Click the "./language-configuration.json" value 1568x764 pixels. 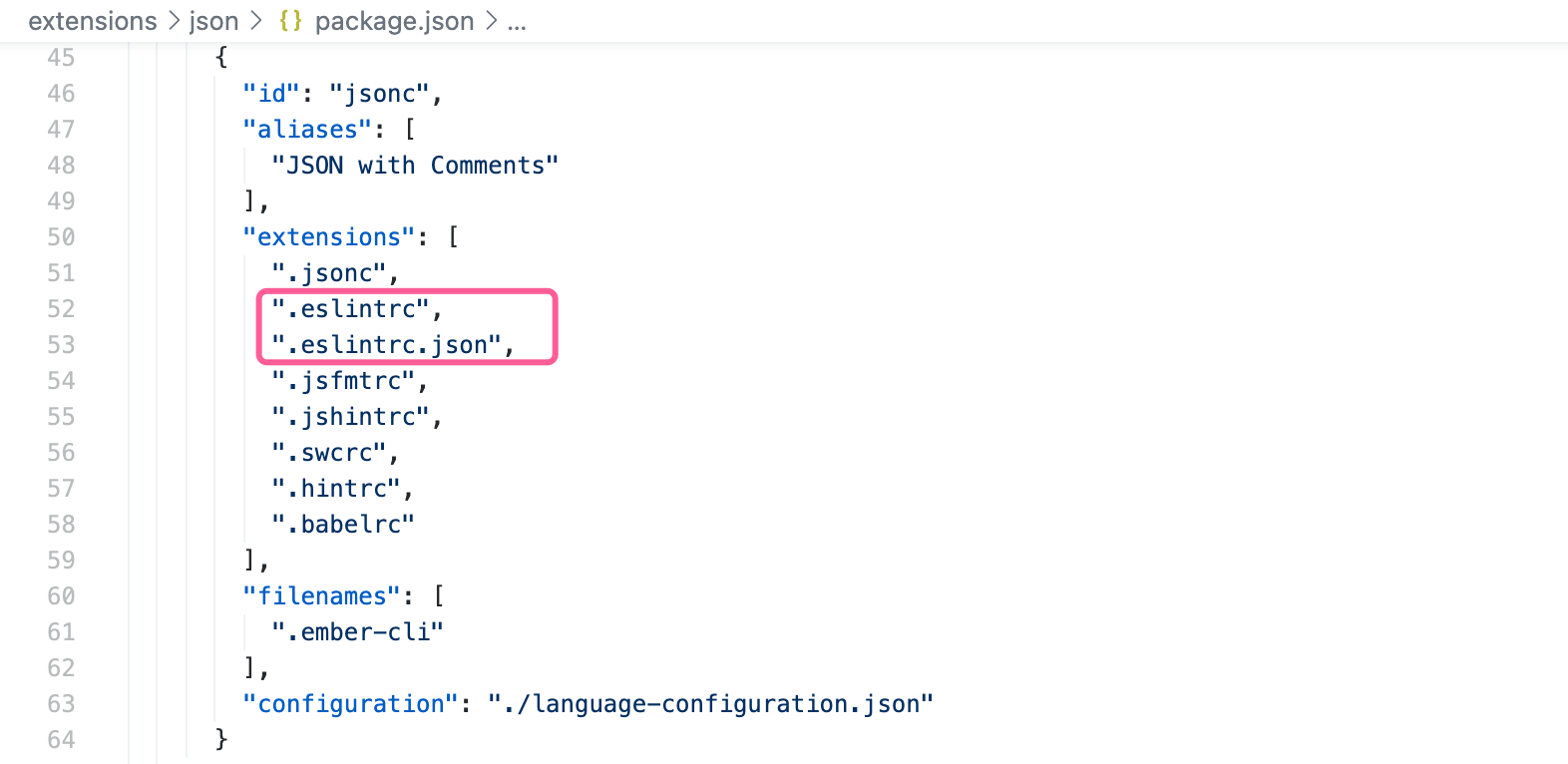click(710, 704)
